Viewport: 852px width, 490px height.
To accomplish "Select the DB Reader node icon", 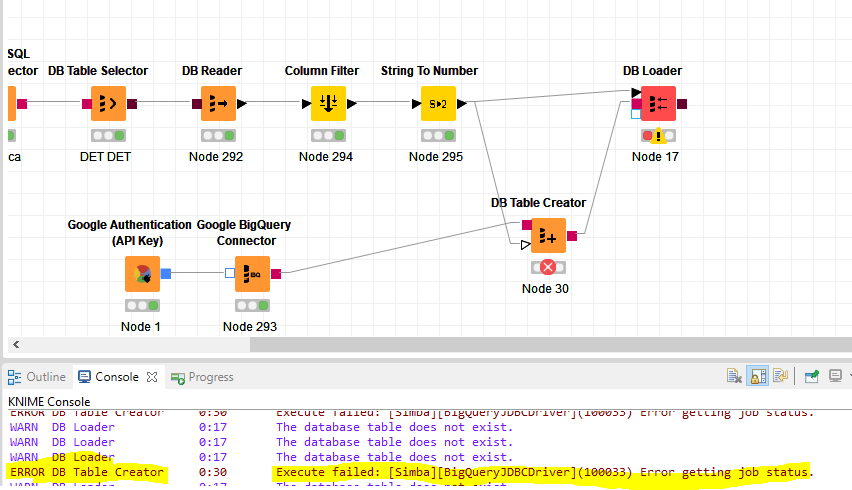I will [218, 104].
